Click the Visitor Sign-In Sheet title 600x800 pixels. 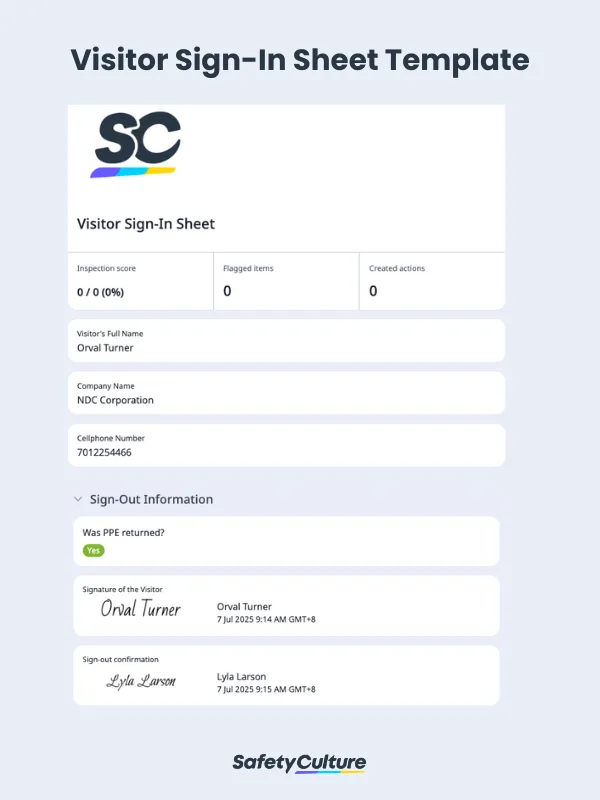point(146,224)
